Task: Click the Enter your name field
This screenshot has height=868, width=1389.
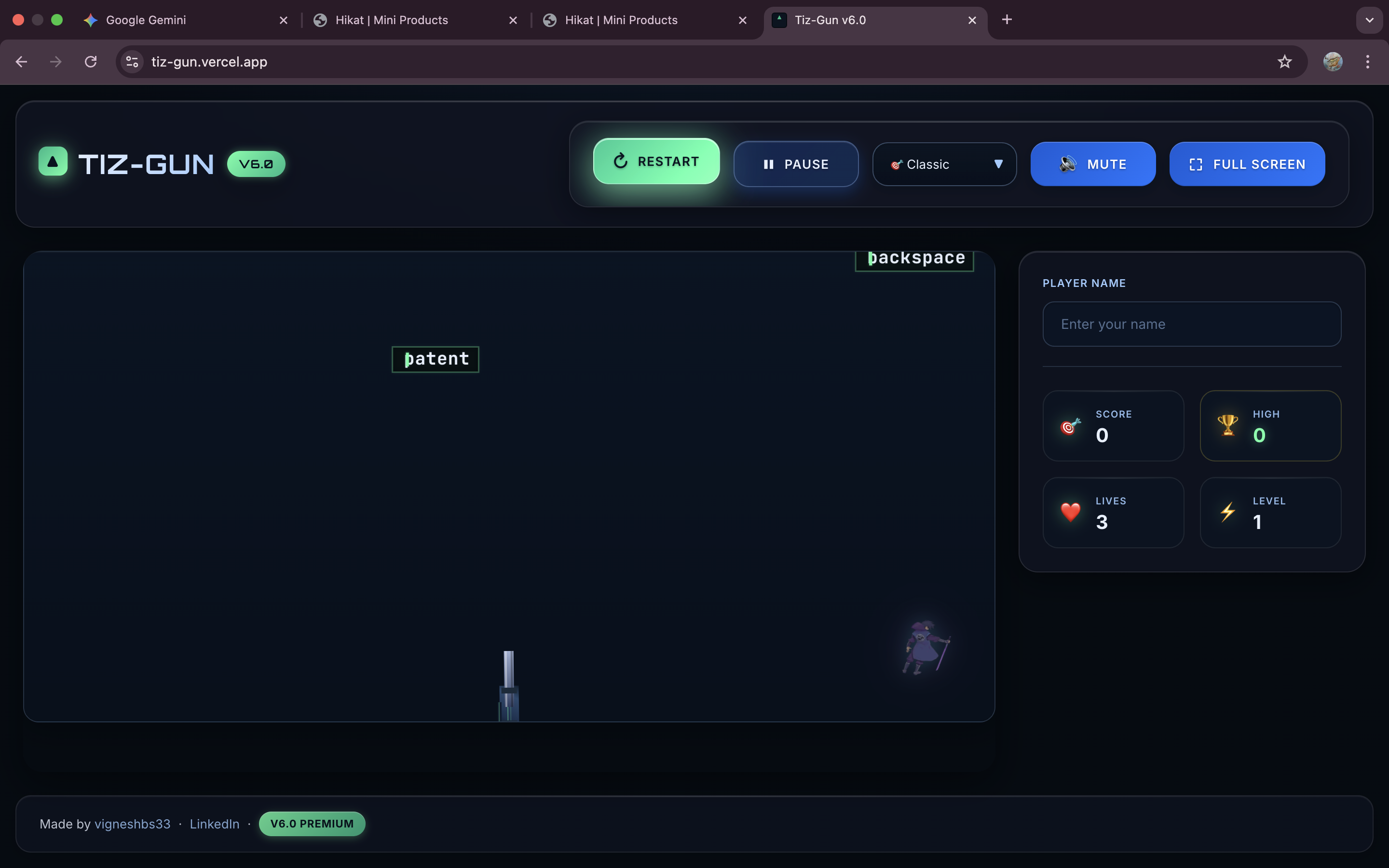Action: tap(1191, 325)
